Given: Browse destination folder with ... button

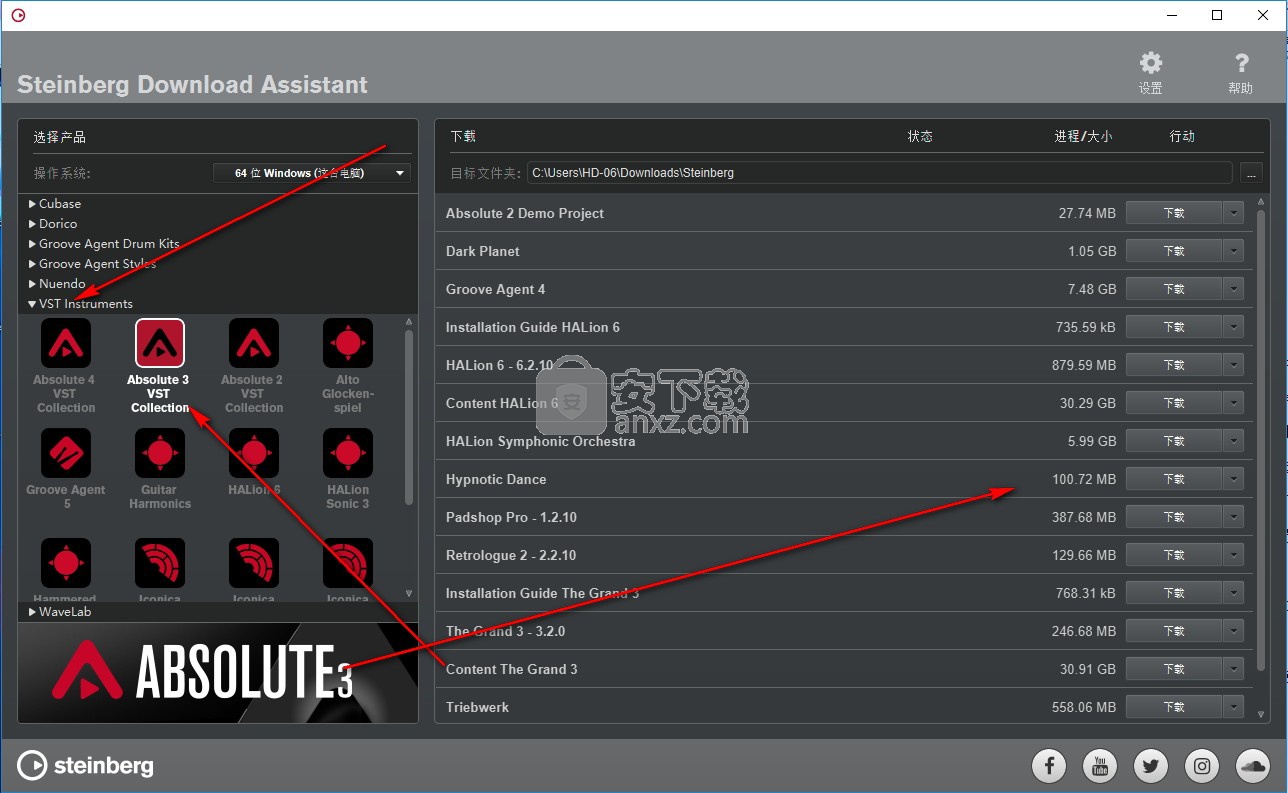Looking at the screenshot, I should (1251, 173).
